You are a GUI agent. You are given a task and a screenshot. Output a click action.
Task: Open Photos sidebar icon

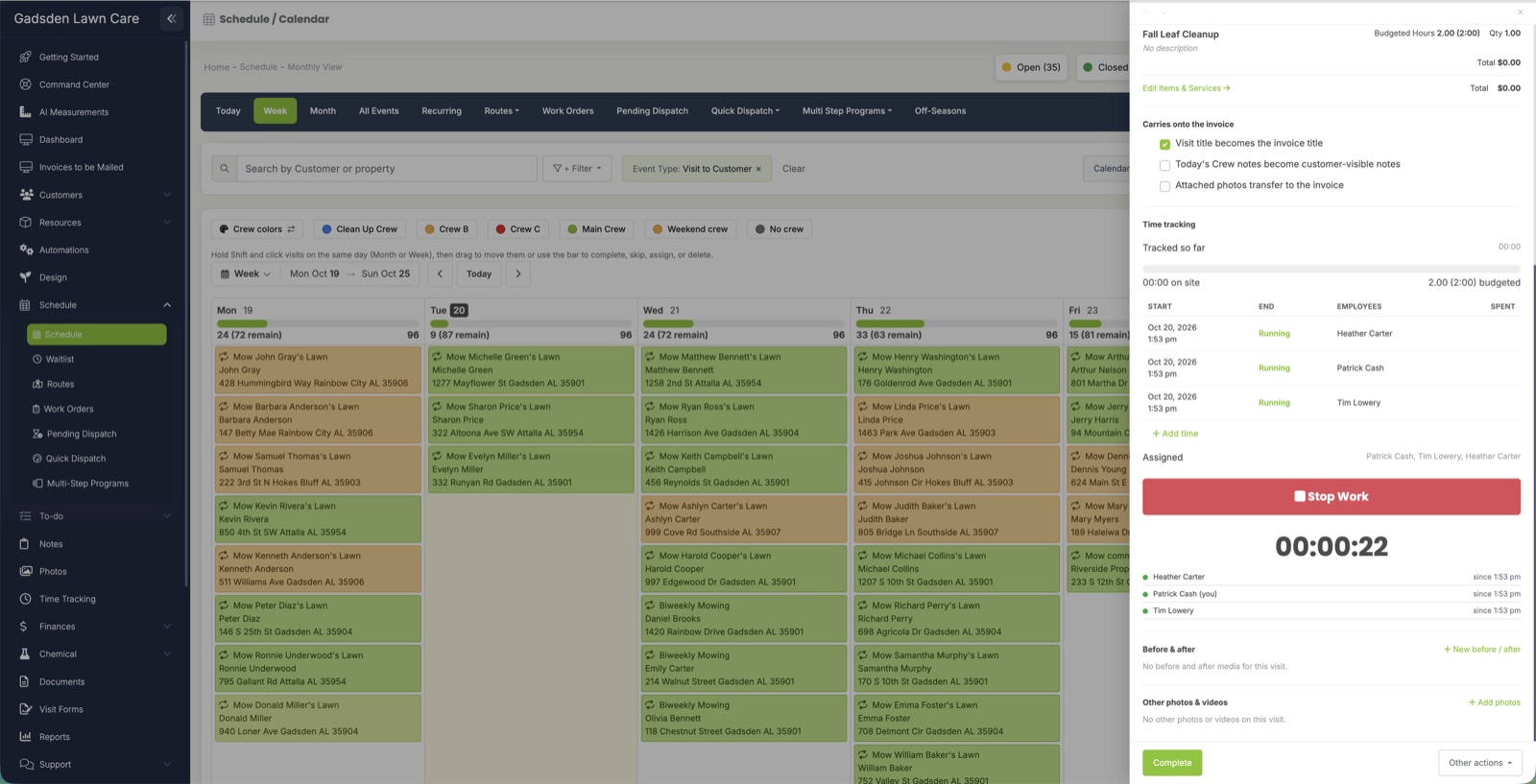[25, 571]
